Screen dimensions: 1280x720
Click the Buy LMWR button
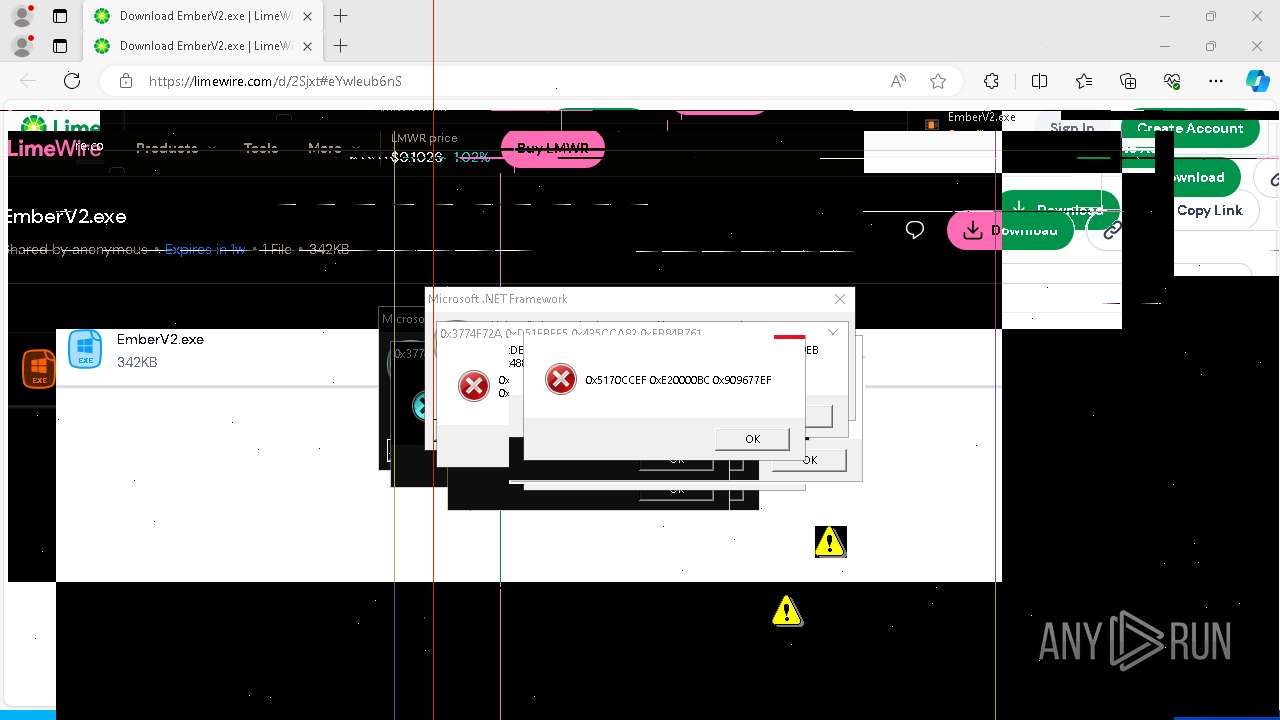pyautogui.click(x=553, y=148)
